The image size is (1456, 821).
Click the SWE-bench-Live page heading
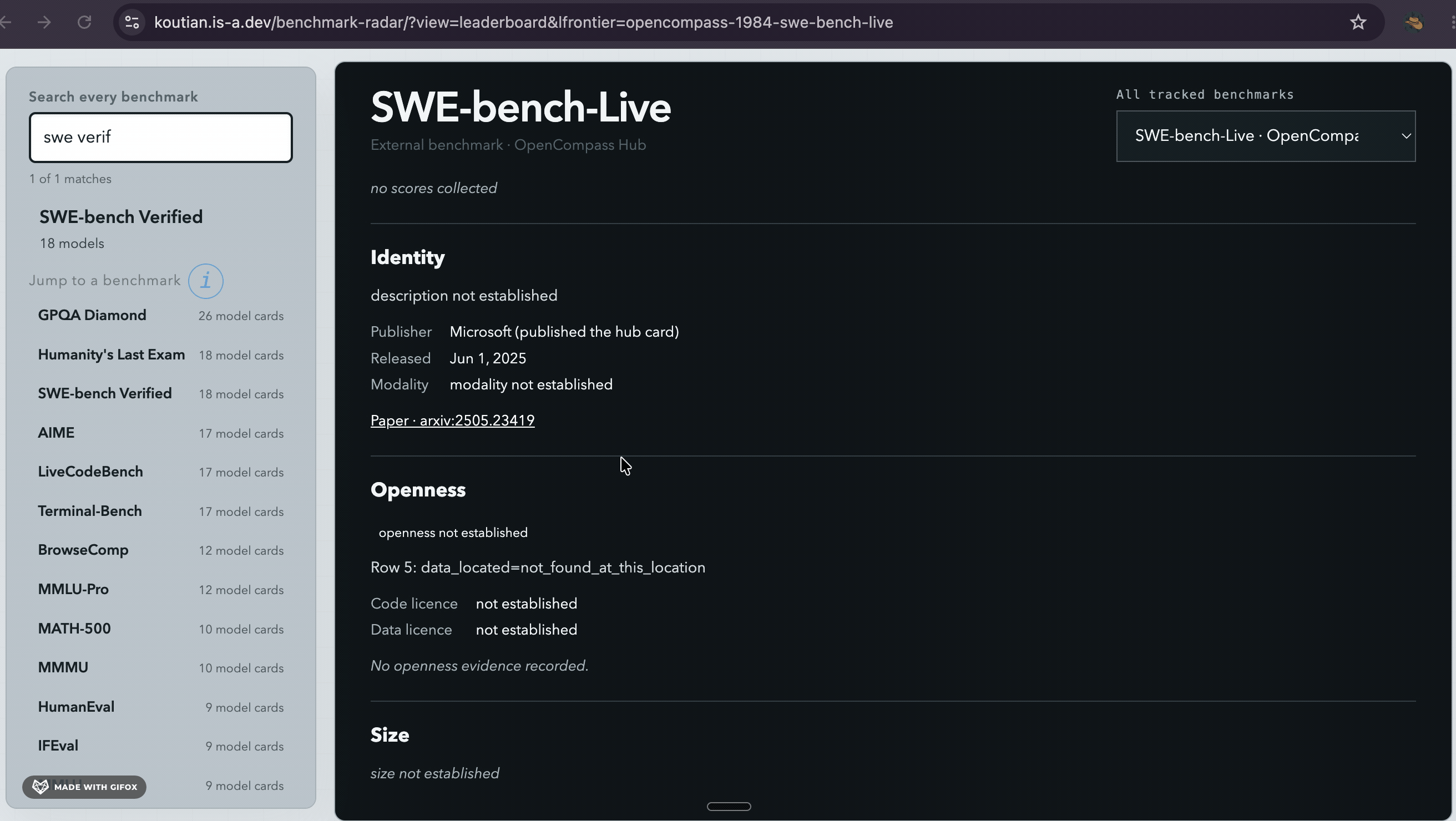pyautogui.click(x=520, y=108)
